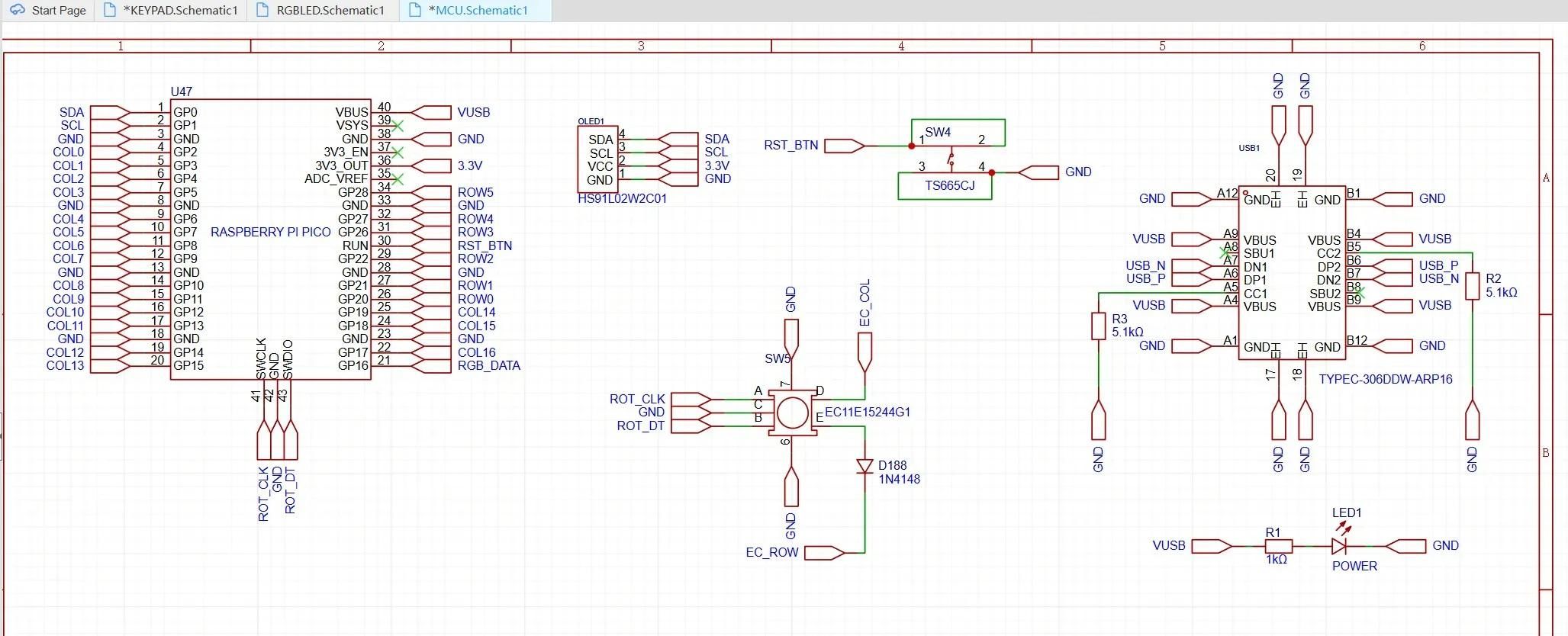
Task: Click the no-connect marker on SBU1 pin A8
Action: (x=1225, y=252)
